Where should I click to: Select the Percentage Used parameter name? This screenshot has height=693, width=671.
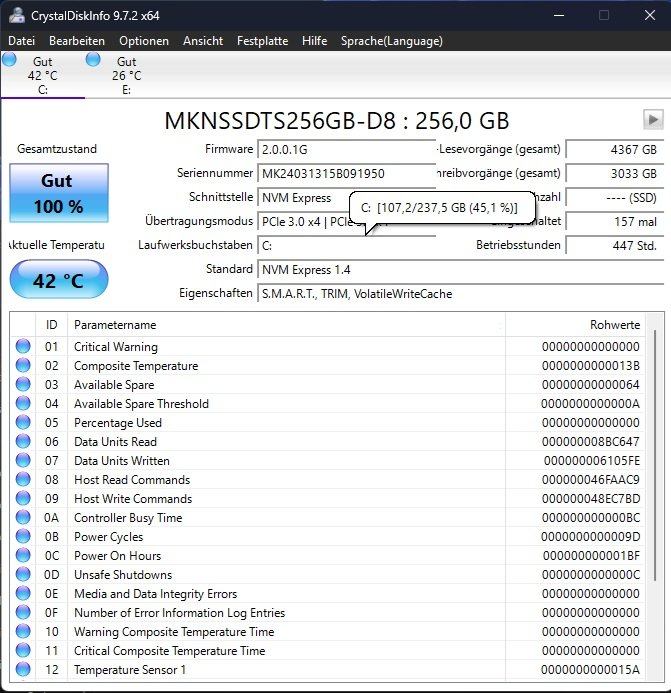[118, 423]
